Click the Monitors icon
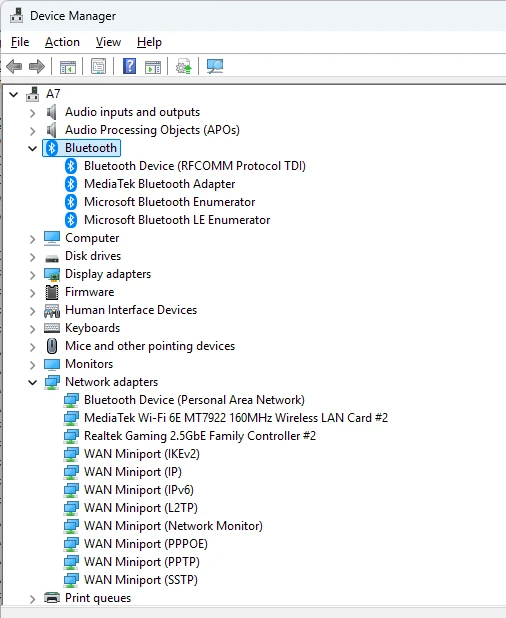Screen dimensions: 506x618 pos(52,364)
